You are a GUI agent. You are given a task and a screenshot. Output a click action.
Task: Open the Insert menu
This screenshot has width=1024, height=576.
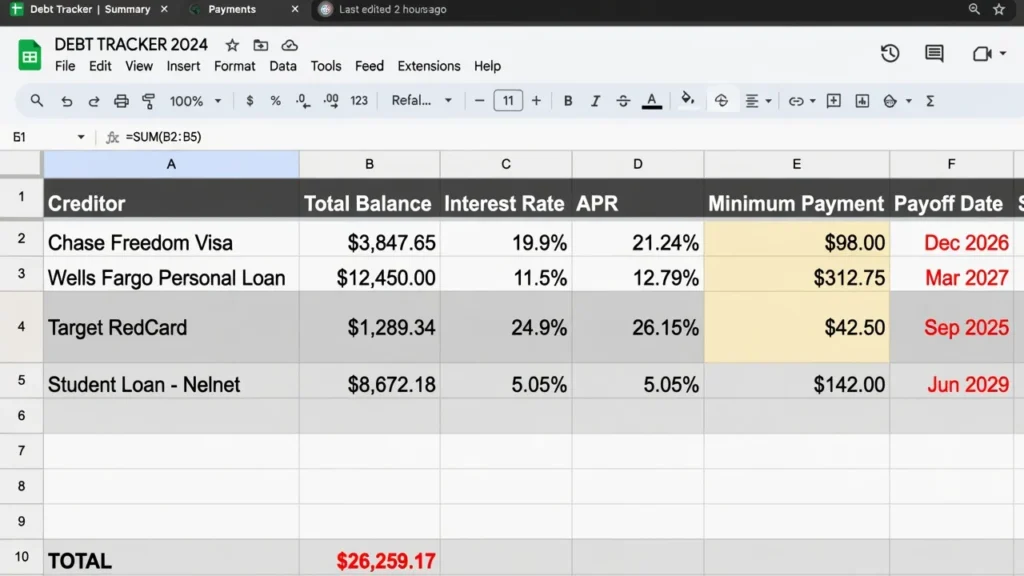tap(183, 66)
